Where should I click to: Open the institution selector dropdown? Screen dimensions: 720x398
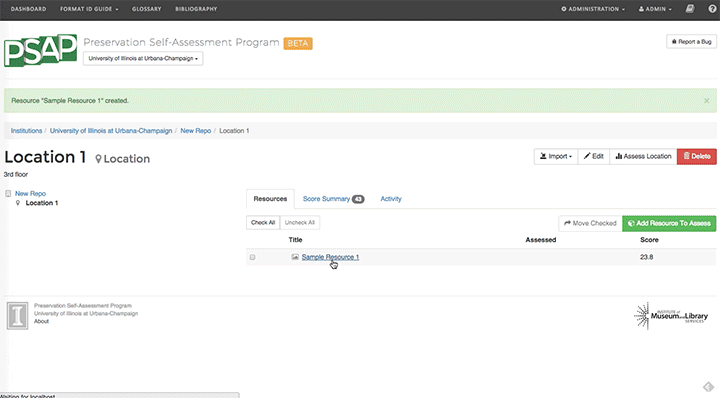143,58
